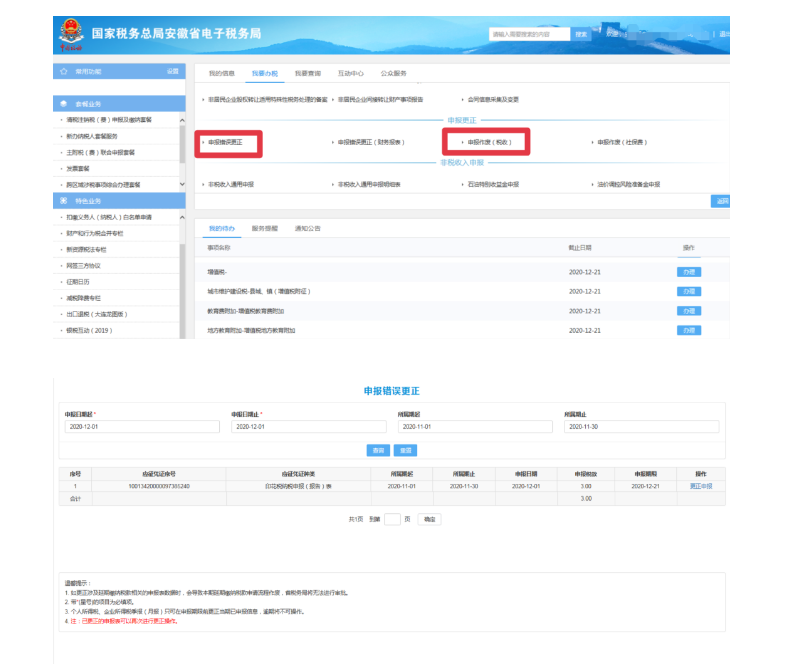This screenshot has width=811, height=664.
Task: Switch to 通知公告 tab
Action: click(x=308, y=229)
